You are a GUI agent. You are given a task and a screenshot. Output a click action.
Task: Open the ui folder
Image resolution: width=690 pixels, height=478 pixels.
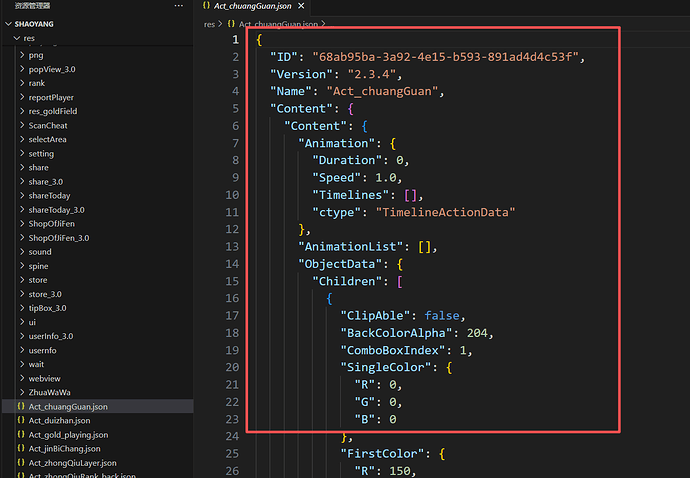click(x=32, y=322)
